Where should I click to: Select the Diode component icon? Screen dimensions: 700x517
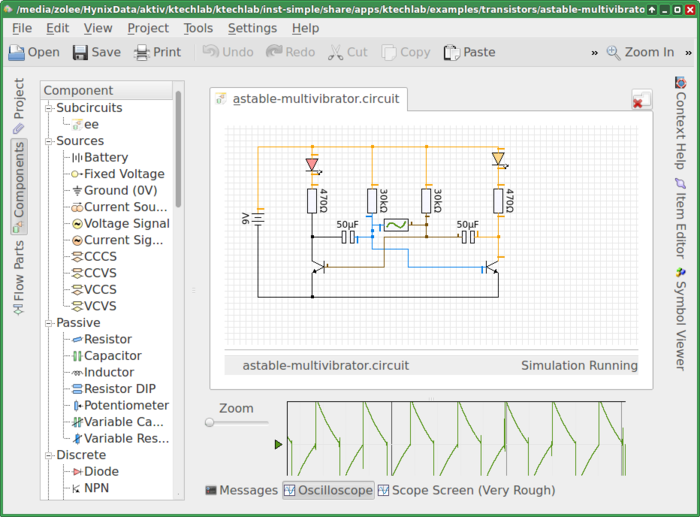(75, 472)
